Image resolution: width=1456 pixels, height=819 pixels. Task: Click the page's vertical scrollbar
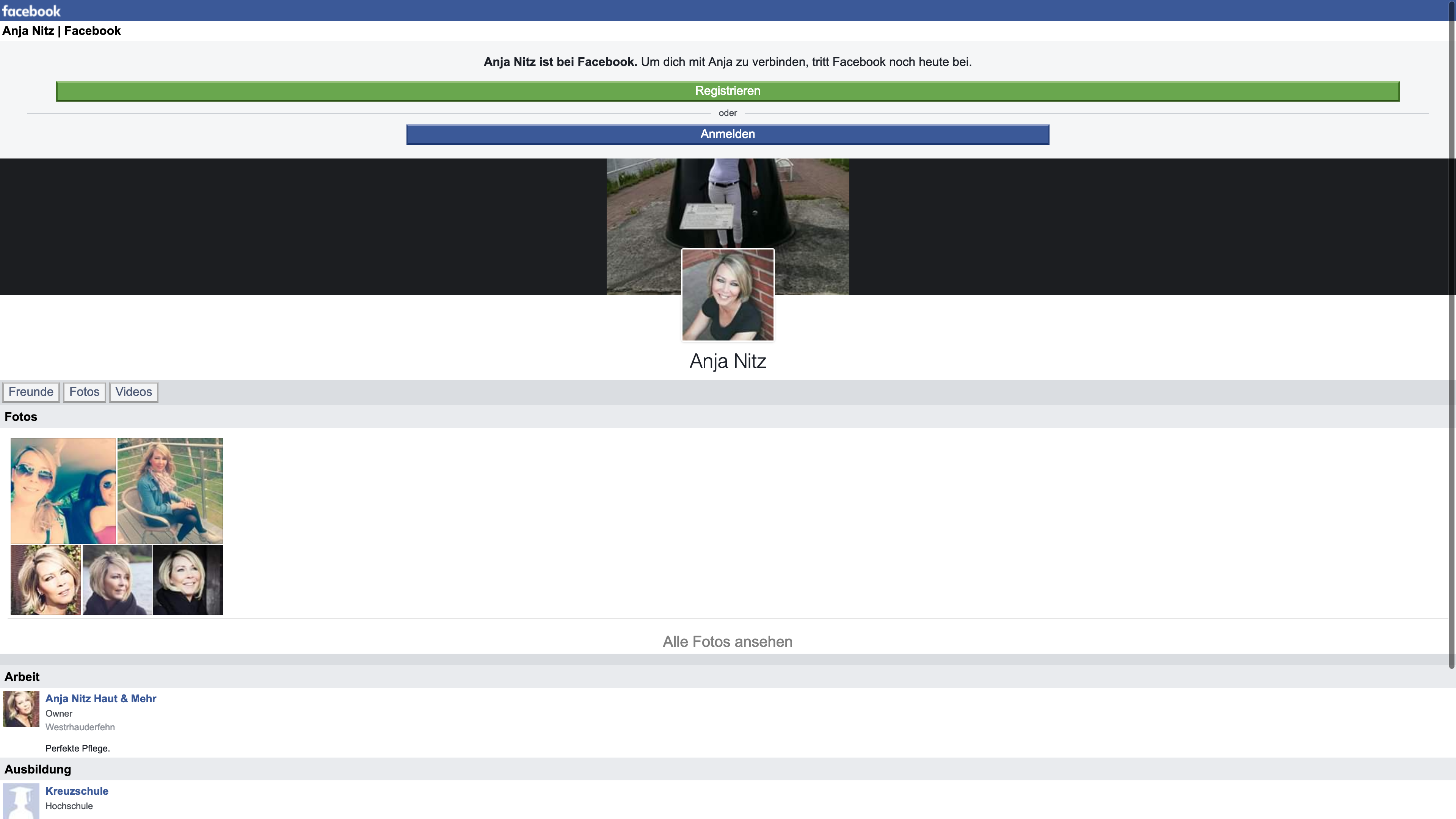(1451, 339)
